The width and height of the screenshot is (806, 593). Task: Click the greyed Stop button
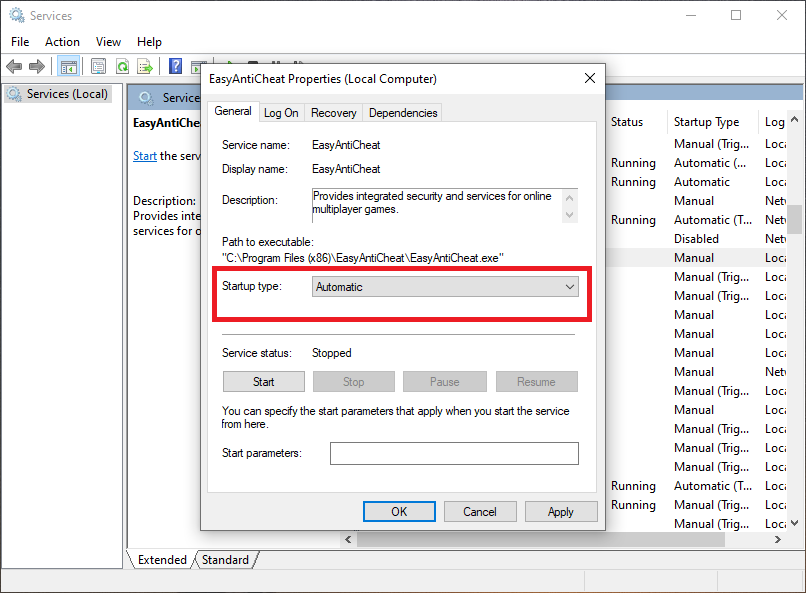tap(354, 382)
